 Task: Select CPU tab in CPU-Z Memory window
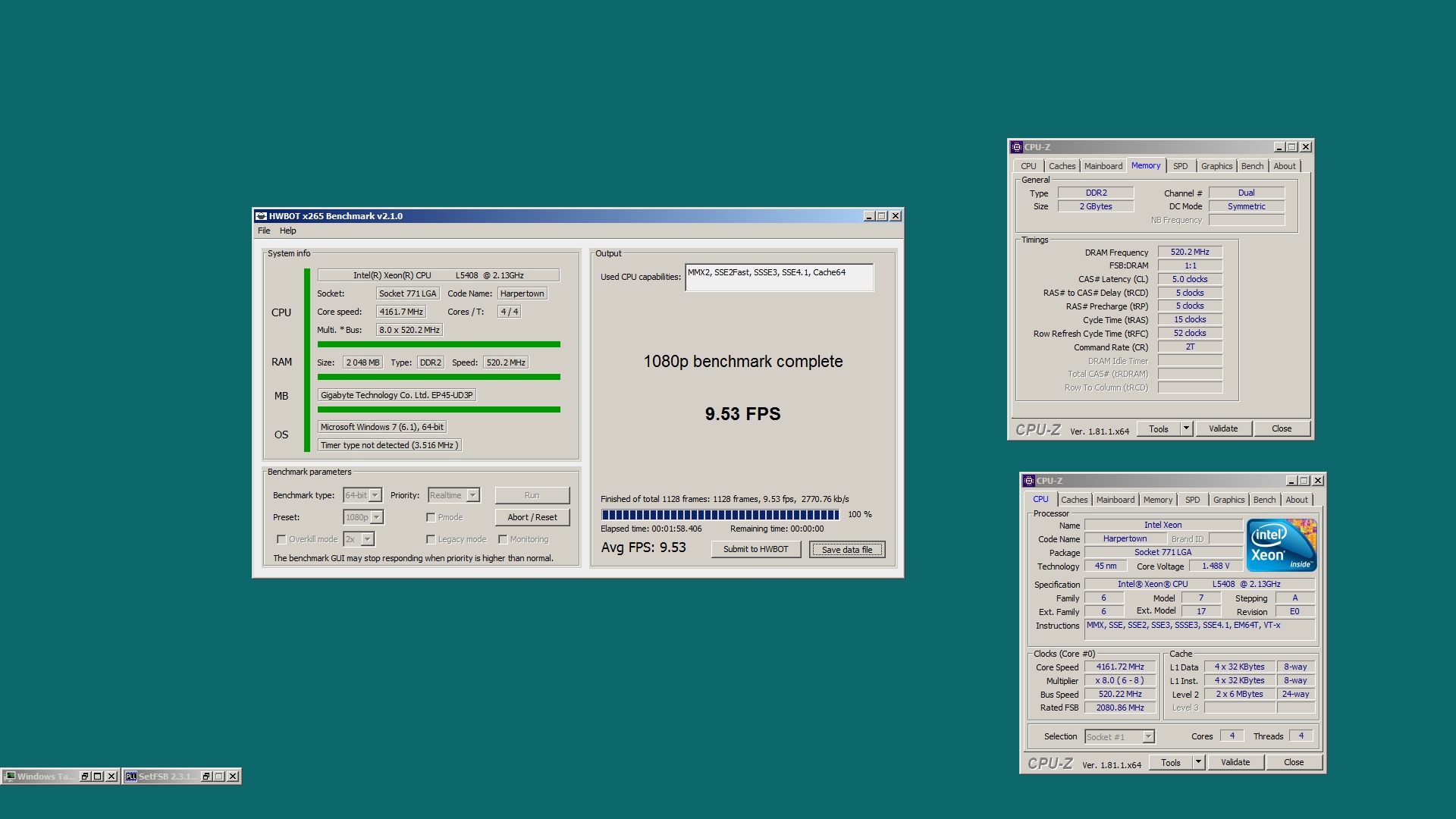(1028, 166)
